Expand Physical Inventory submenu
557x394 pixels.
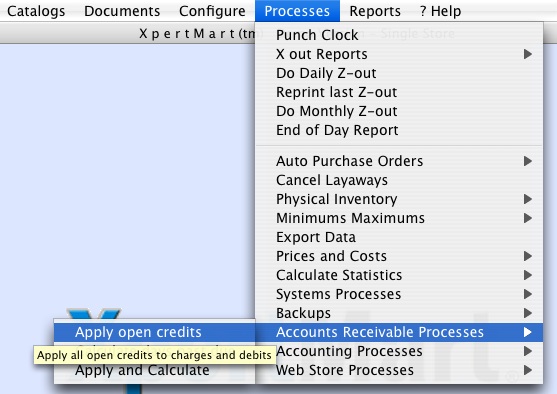point(399,199)
